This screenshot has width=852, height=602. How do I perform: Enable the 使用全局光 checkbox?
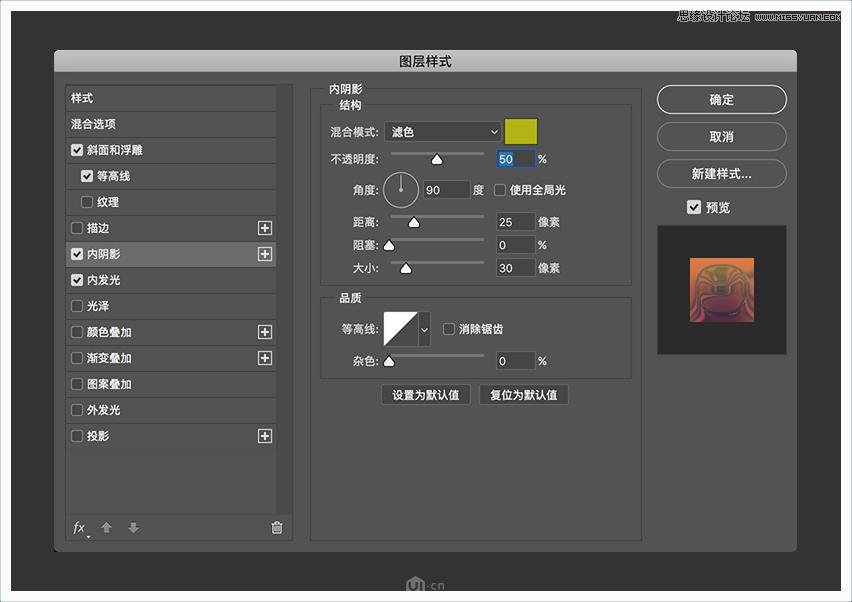[499, 190]
